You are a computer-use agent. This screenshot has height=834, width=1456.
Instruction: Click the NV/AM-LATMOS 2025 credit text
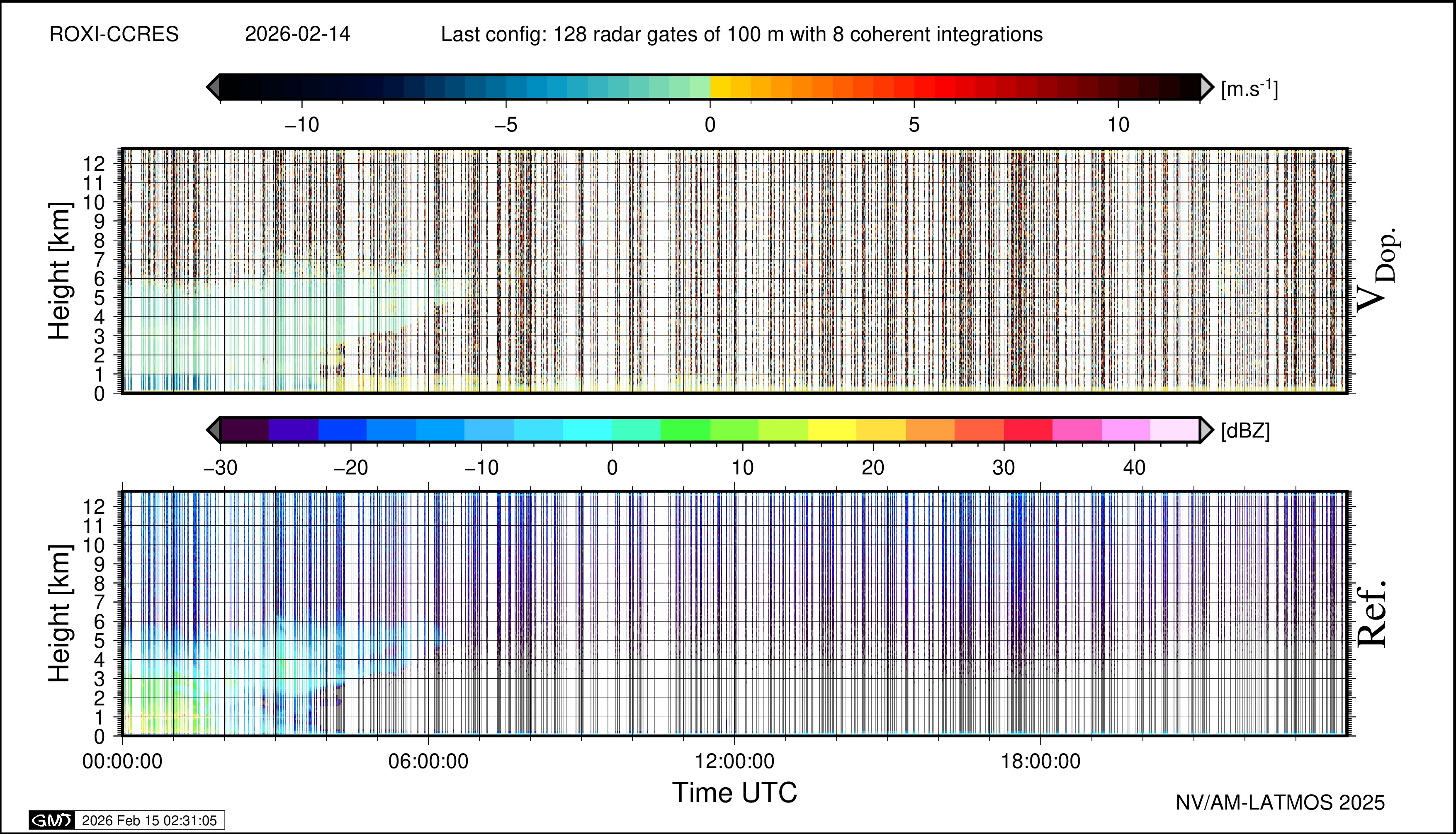1280,802
